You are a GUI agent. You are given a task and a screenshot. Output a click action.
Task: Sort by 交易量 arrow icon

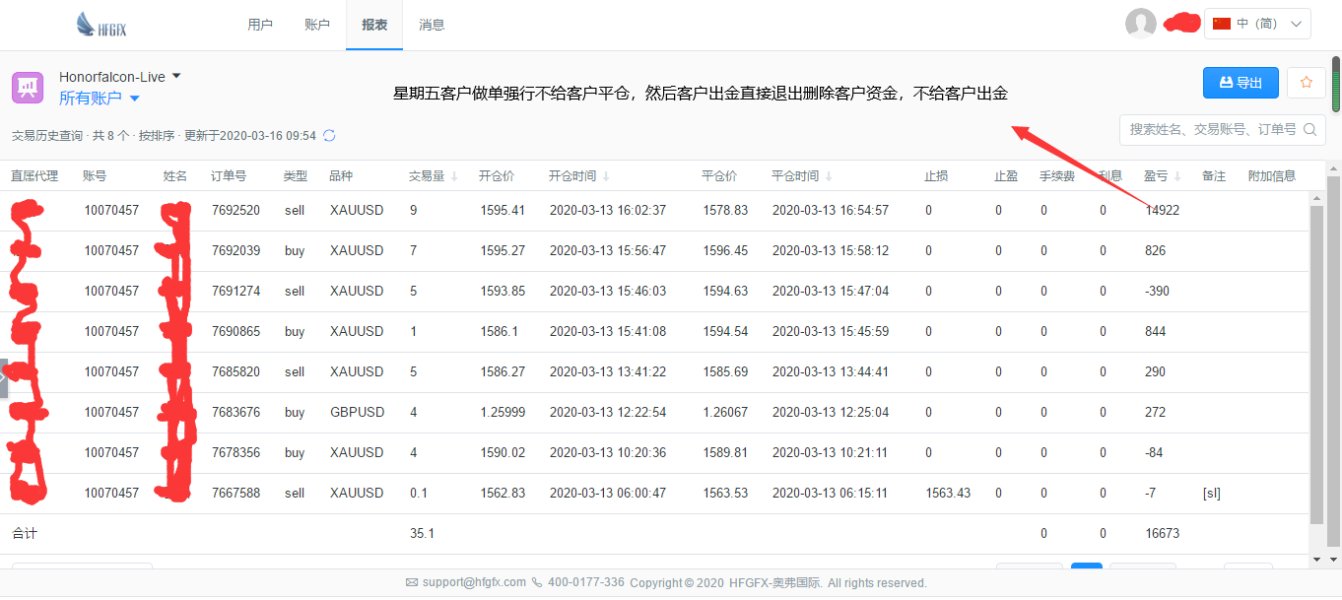(x=455, y=177)
